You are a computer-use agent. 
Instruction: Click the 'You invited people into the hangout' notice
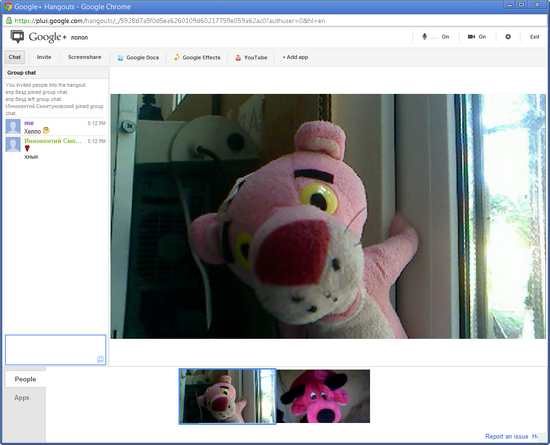click(x=46, y=85)
